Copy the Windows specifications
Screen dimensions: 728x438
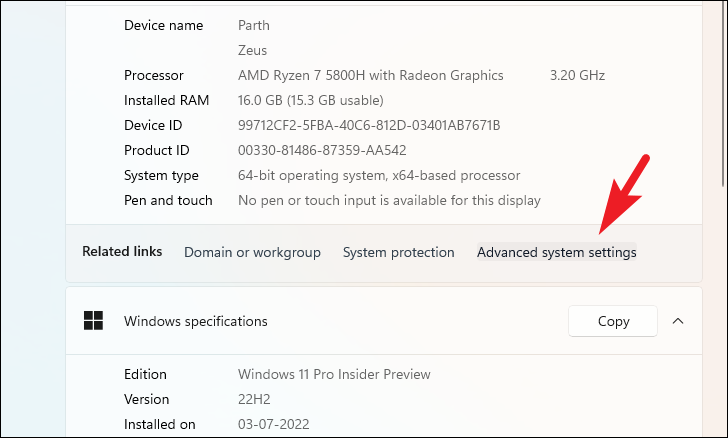613,321
